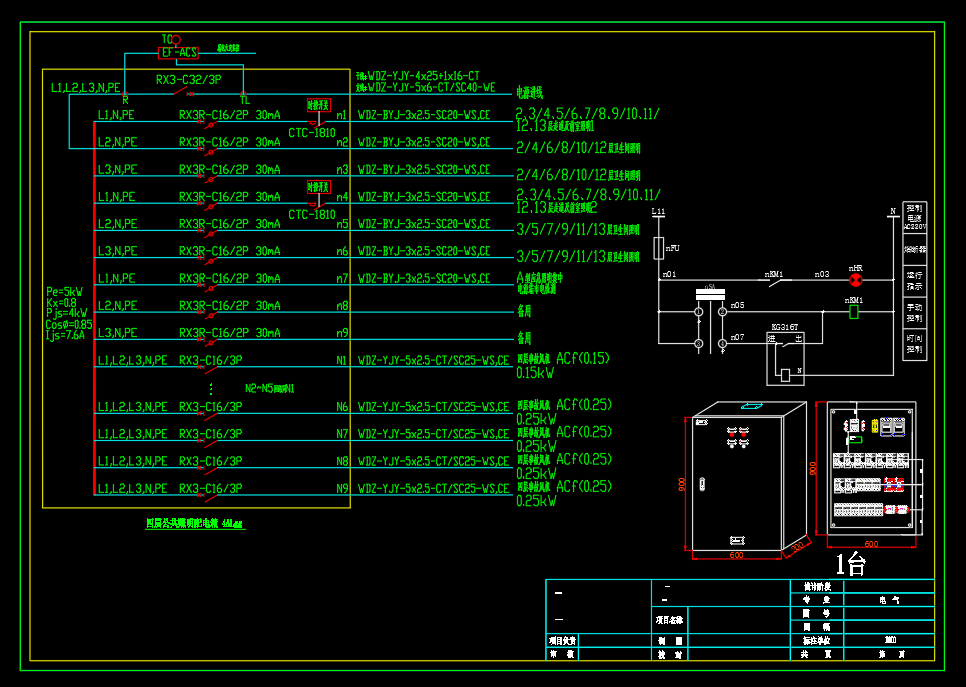Select the Pjs=4kW parameter
Image resolution: width=966 pixels, height=687 pixels.
click(67, 314)
